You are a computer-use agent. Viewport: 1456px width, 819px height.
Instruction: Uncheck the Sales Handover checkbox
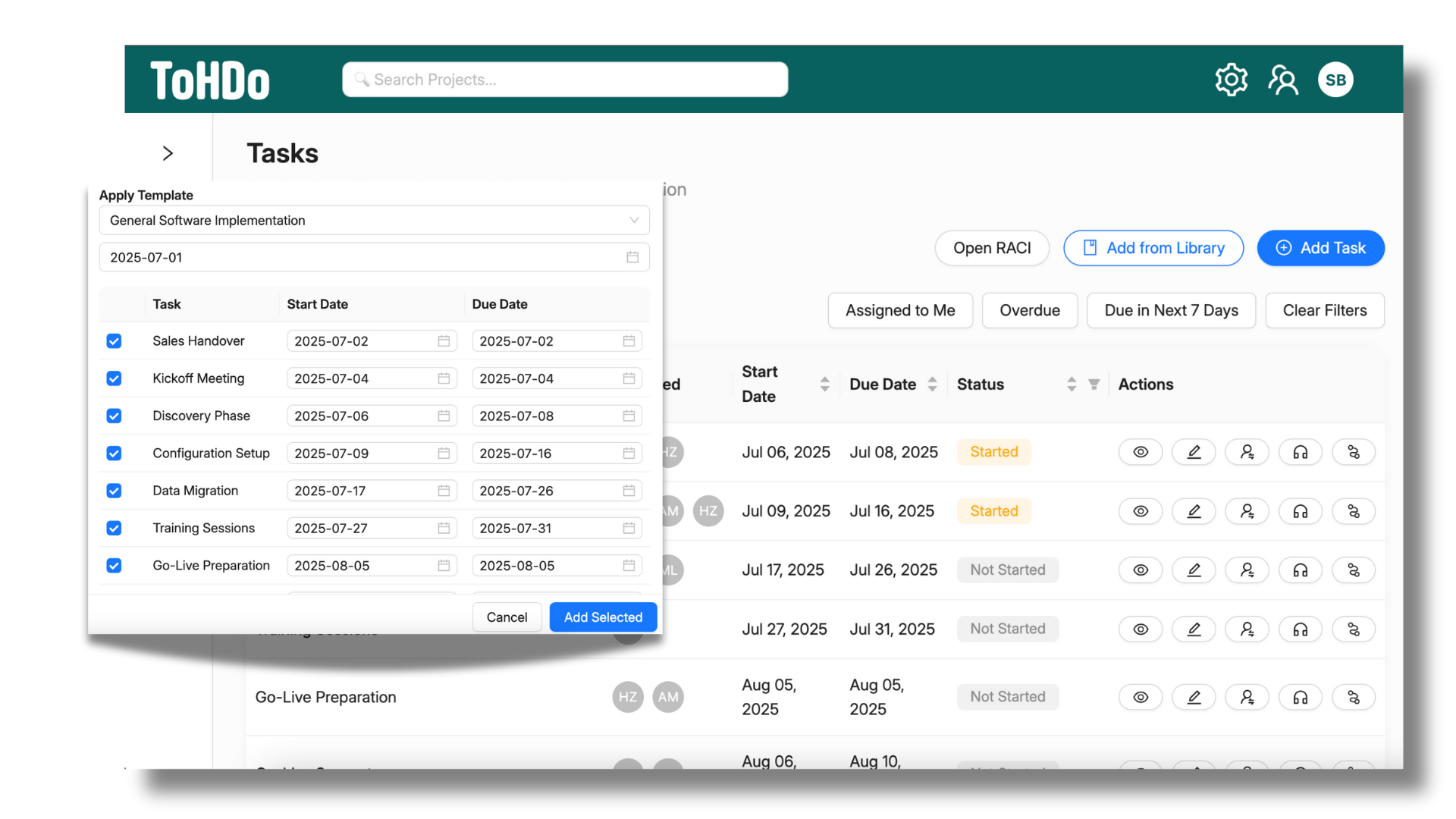[114, 341]
